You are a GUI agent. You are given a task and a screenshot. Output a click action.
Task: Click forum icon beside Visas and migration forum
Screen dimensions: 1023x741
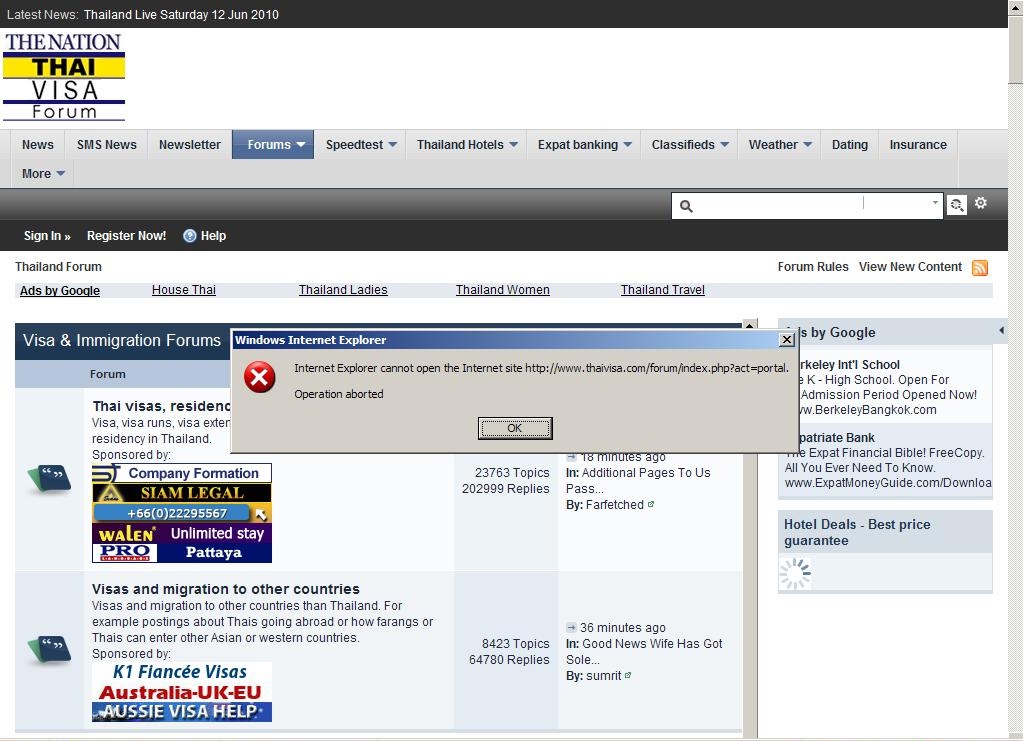50,649
